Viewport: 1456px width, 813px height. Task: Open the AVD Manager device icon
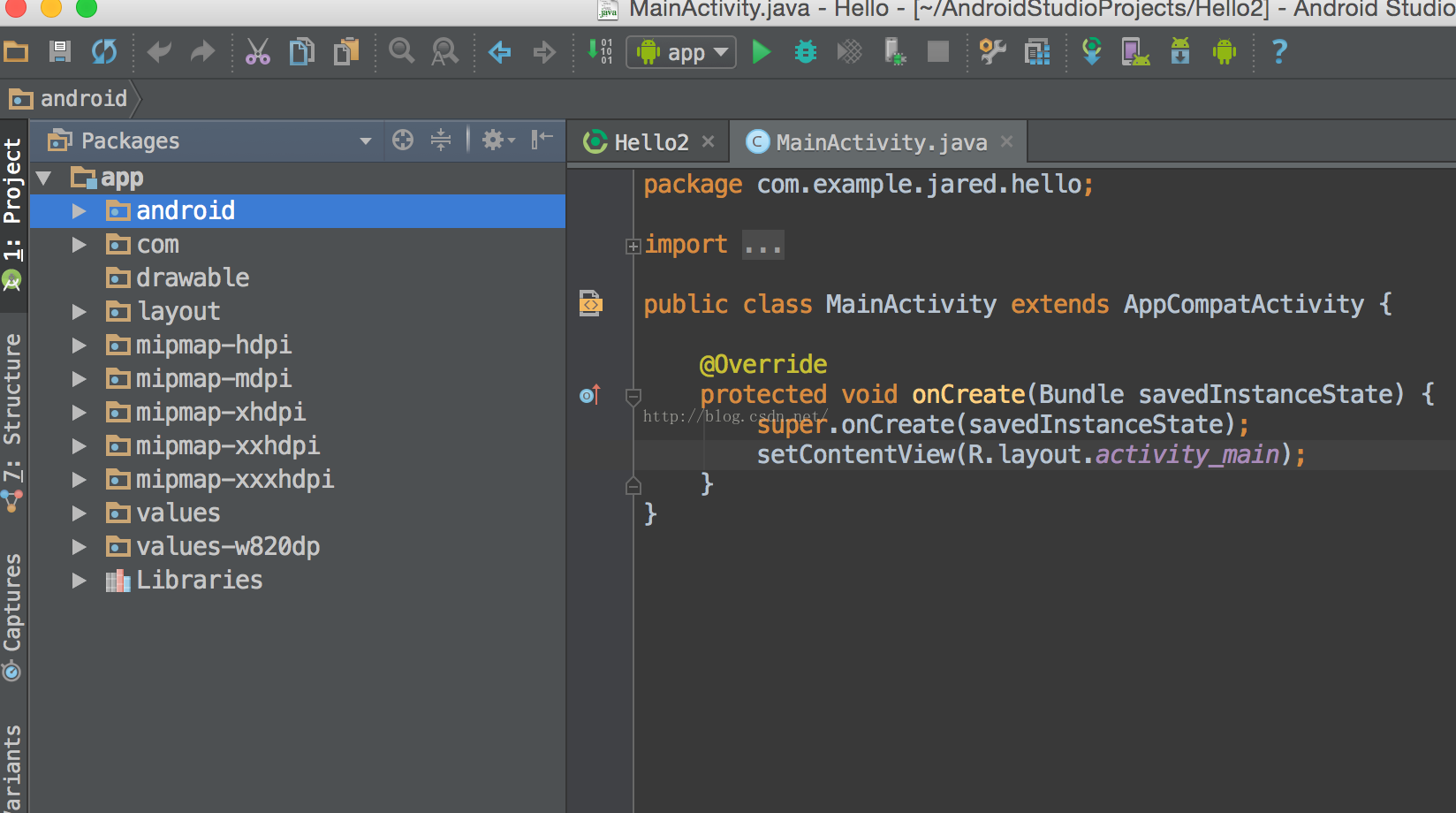pos(1136,52)
